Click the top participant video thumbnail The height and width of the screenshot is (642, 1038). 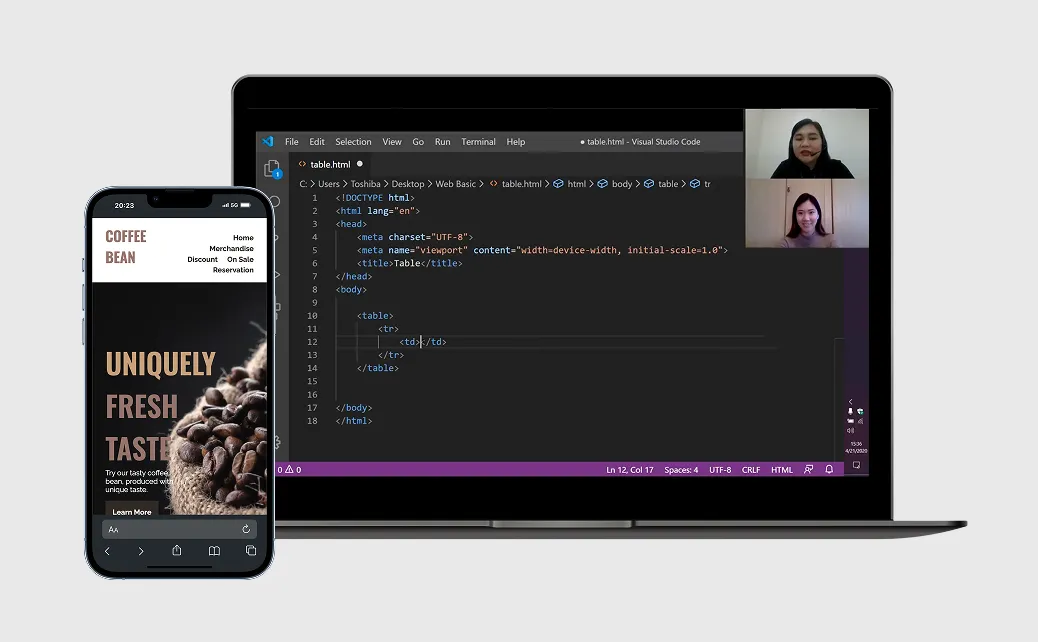point(806,144)
